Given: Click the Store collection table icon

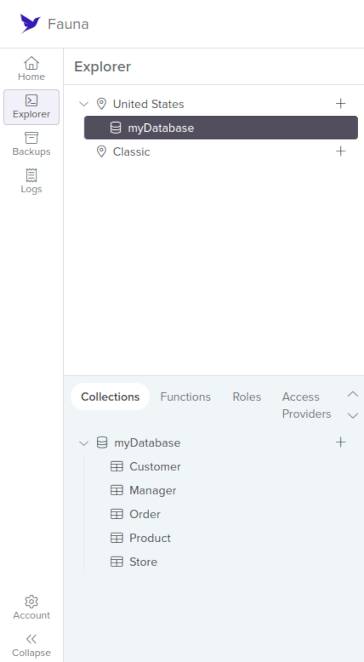Looking at the screenshot, I should click(x=117, y=562).
